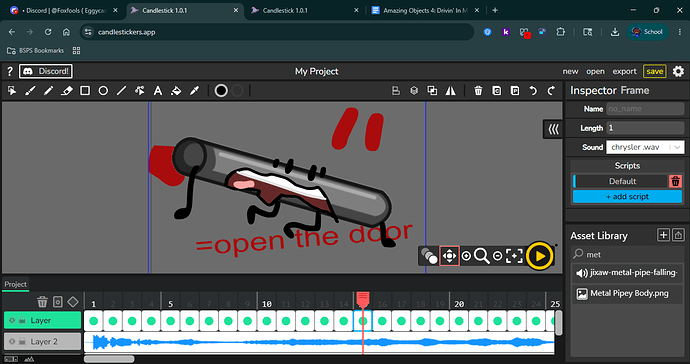The image size is (690, 364).
Task: Open the Discord! link button
Action: click(46, 71)
